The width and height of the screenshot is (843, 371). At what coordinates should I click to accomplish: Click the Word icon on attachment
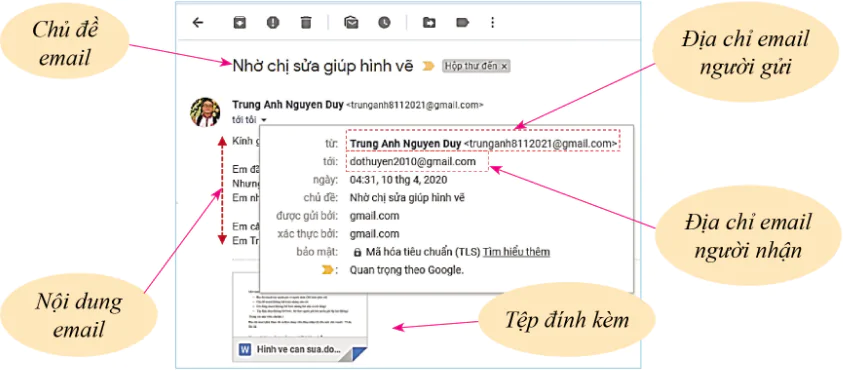tap(245, 350)
